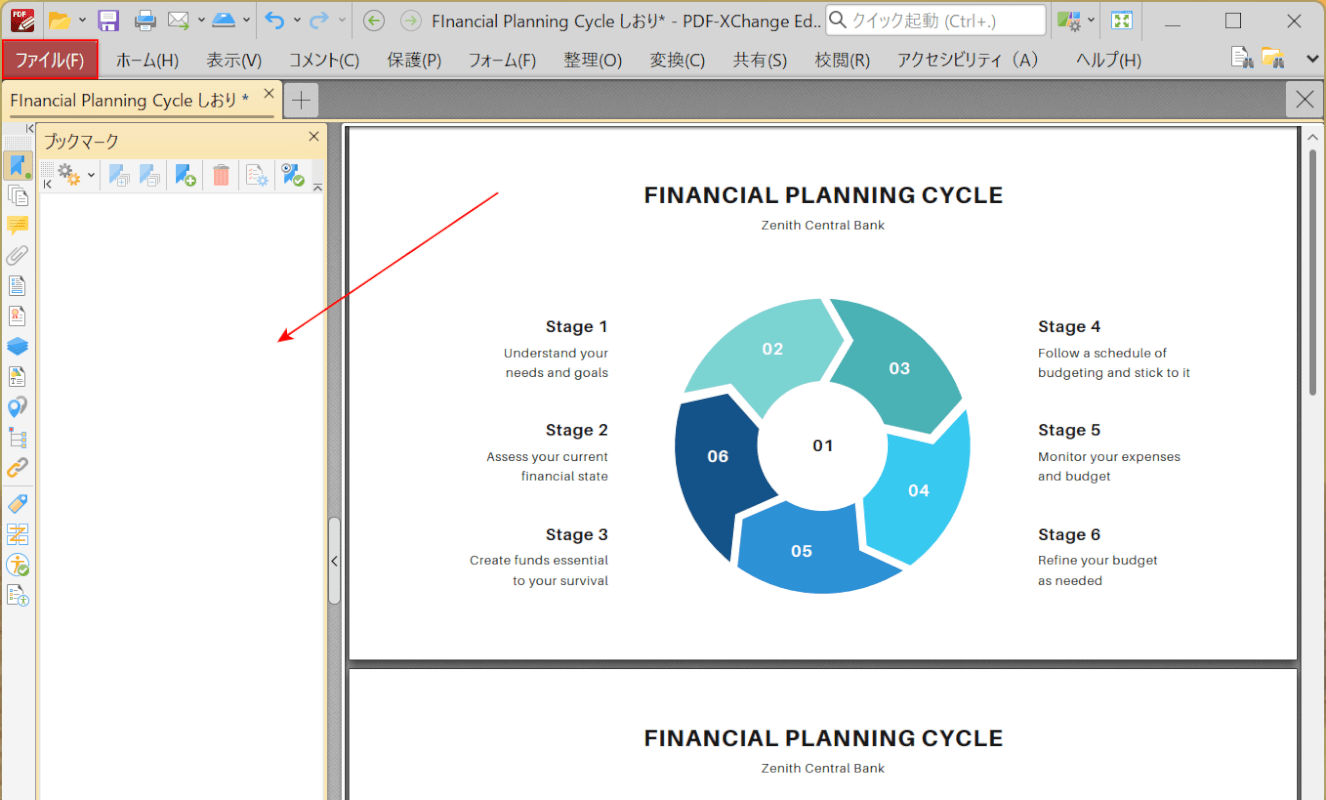This screenshot has height=800, width=1326.
Task: Expand the undo history dropdown
Action: tap(297, 20)
